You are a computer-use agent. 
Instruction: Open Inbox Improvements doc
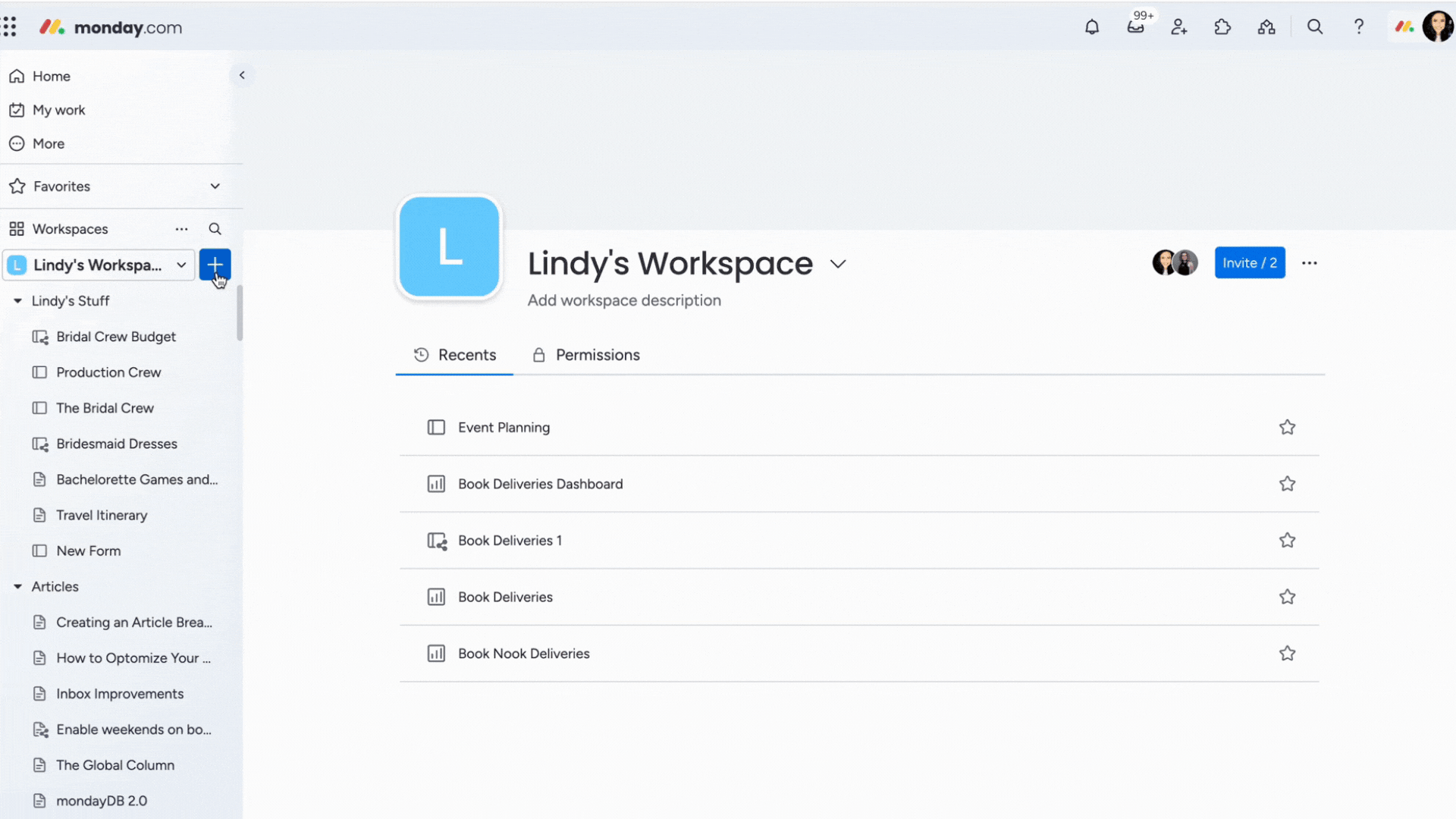pyautogui.click(x=120, y=694)
